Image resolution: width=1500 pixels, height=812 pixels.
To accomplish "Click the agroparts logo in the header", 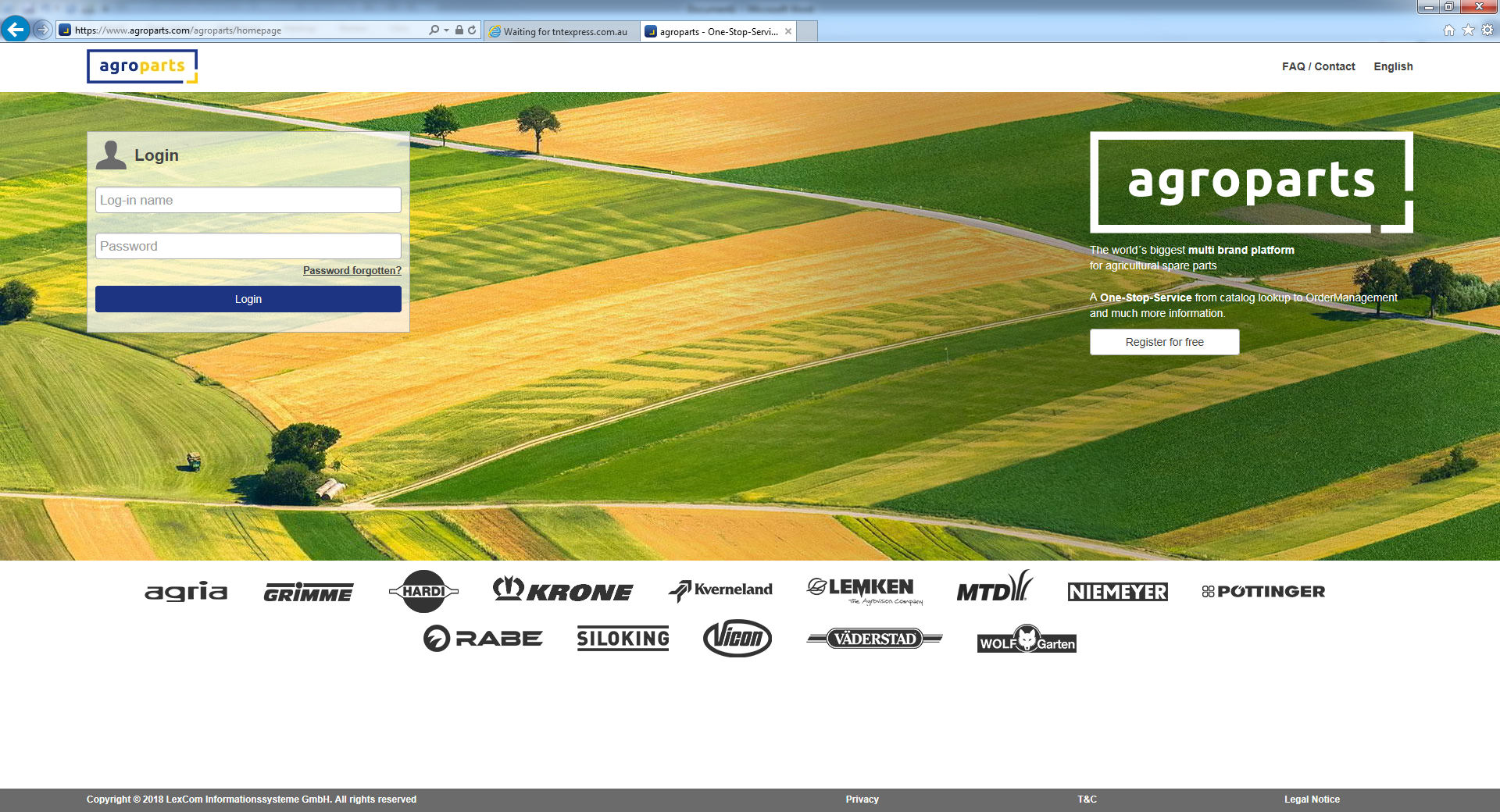I will pyautogui.click(x=142, y=66).
